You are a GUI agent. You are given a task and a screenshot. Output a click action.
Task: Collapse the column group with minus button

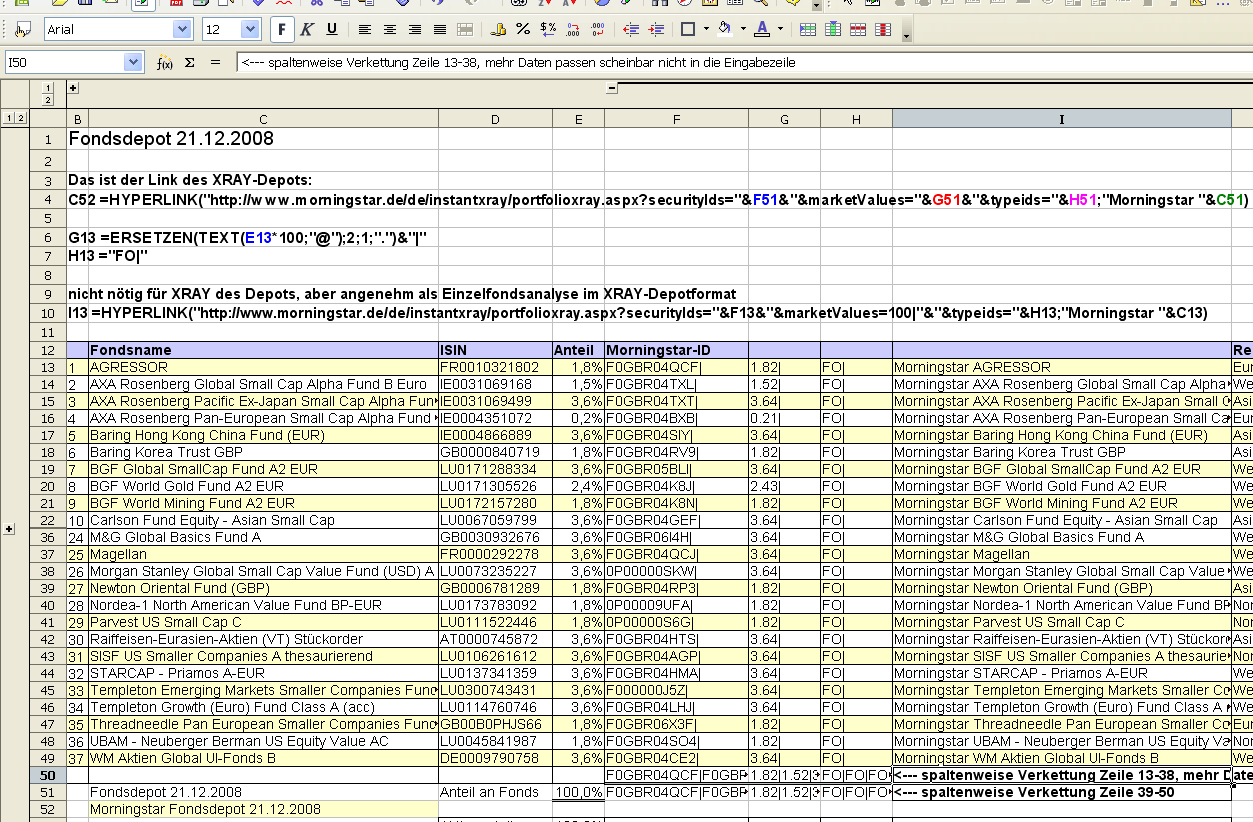click(x=611, y=89)
